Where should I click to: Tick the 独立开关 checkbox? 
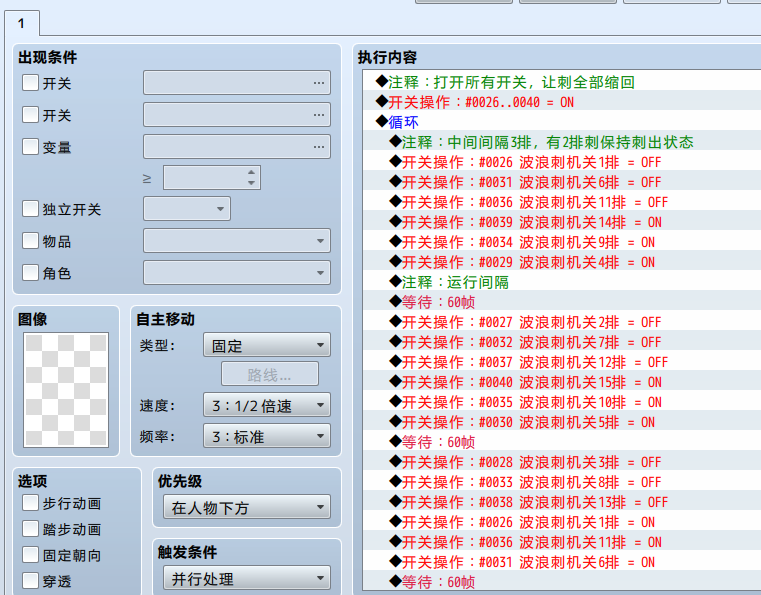tap(30, 209)
